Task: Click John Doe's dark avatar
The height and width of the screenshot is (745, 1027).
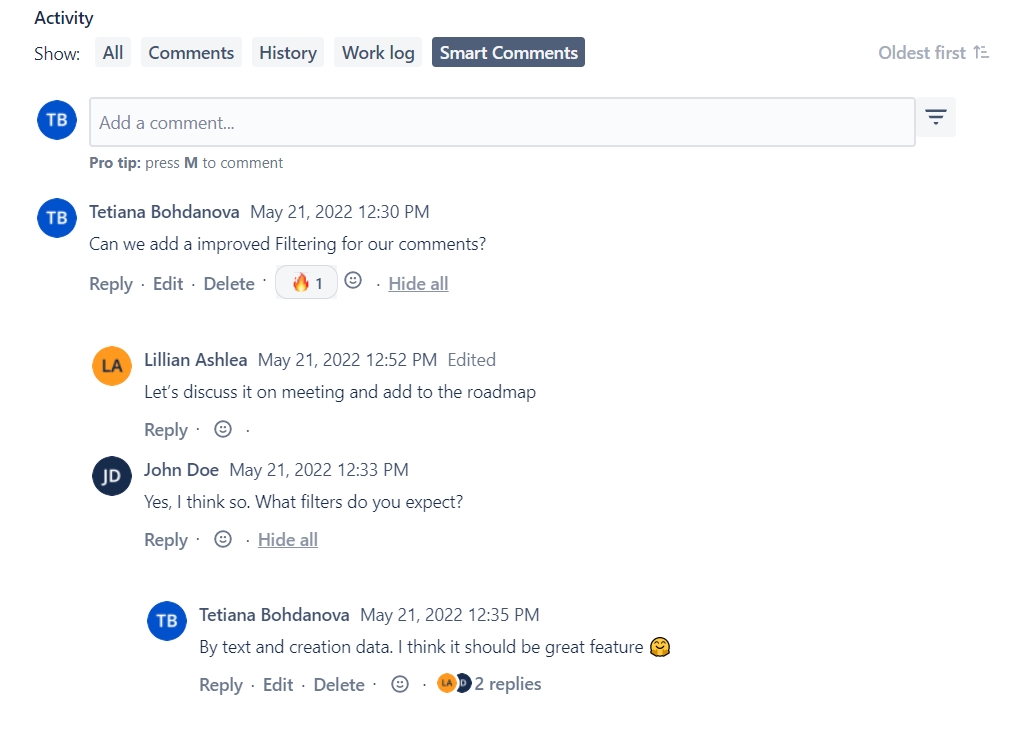Action: pyautogui.click(x=112, y=476)
